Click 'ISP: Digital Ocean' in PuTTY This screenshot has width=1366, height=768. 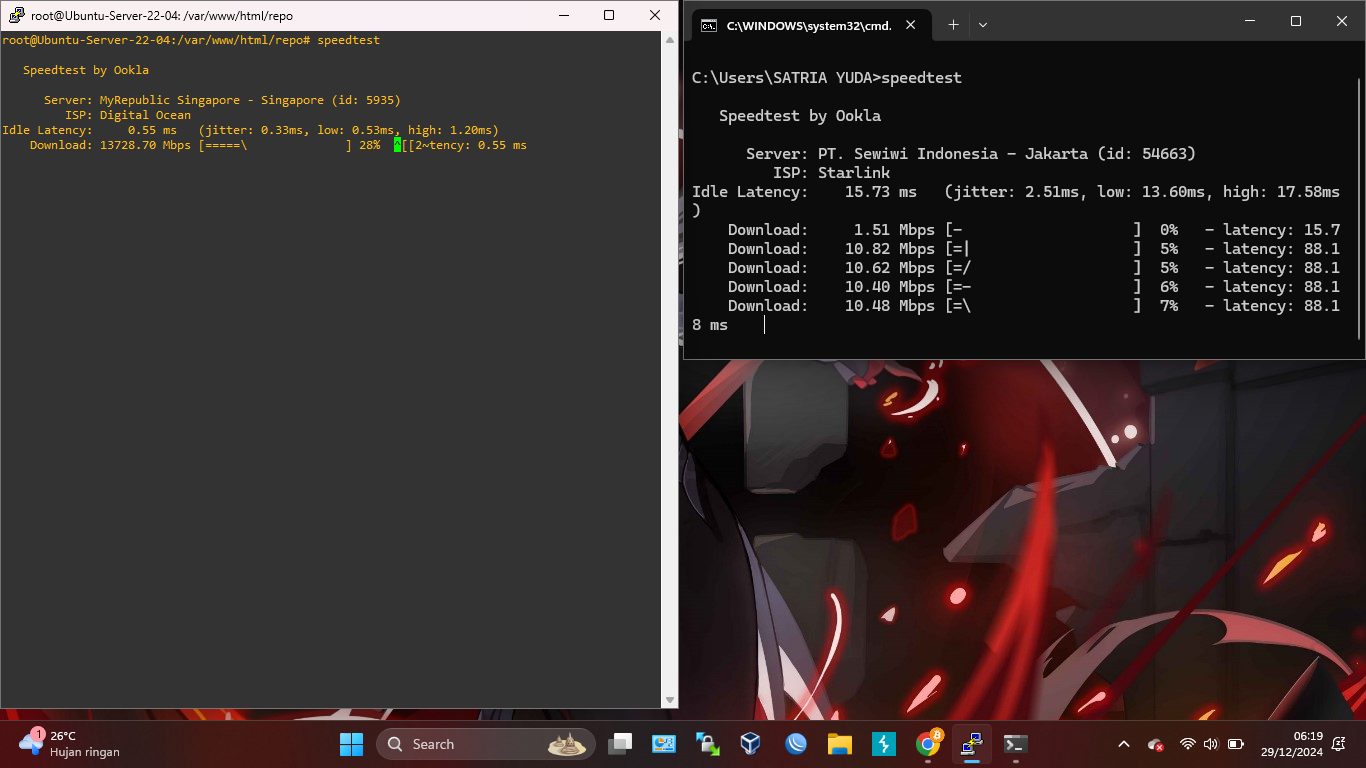click(128, 115)
